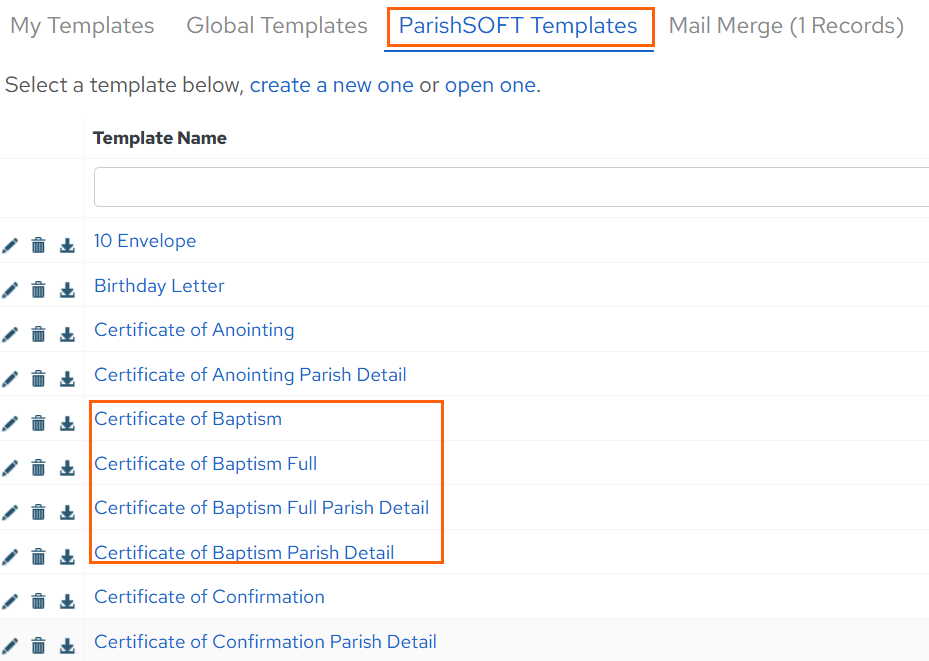Open Certificate of Anointing template link
Image resolution: width=929 pixels, height=661 pixels.
point(194,330)
